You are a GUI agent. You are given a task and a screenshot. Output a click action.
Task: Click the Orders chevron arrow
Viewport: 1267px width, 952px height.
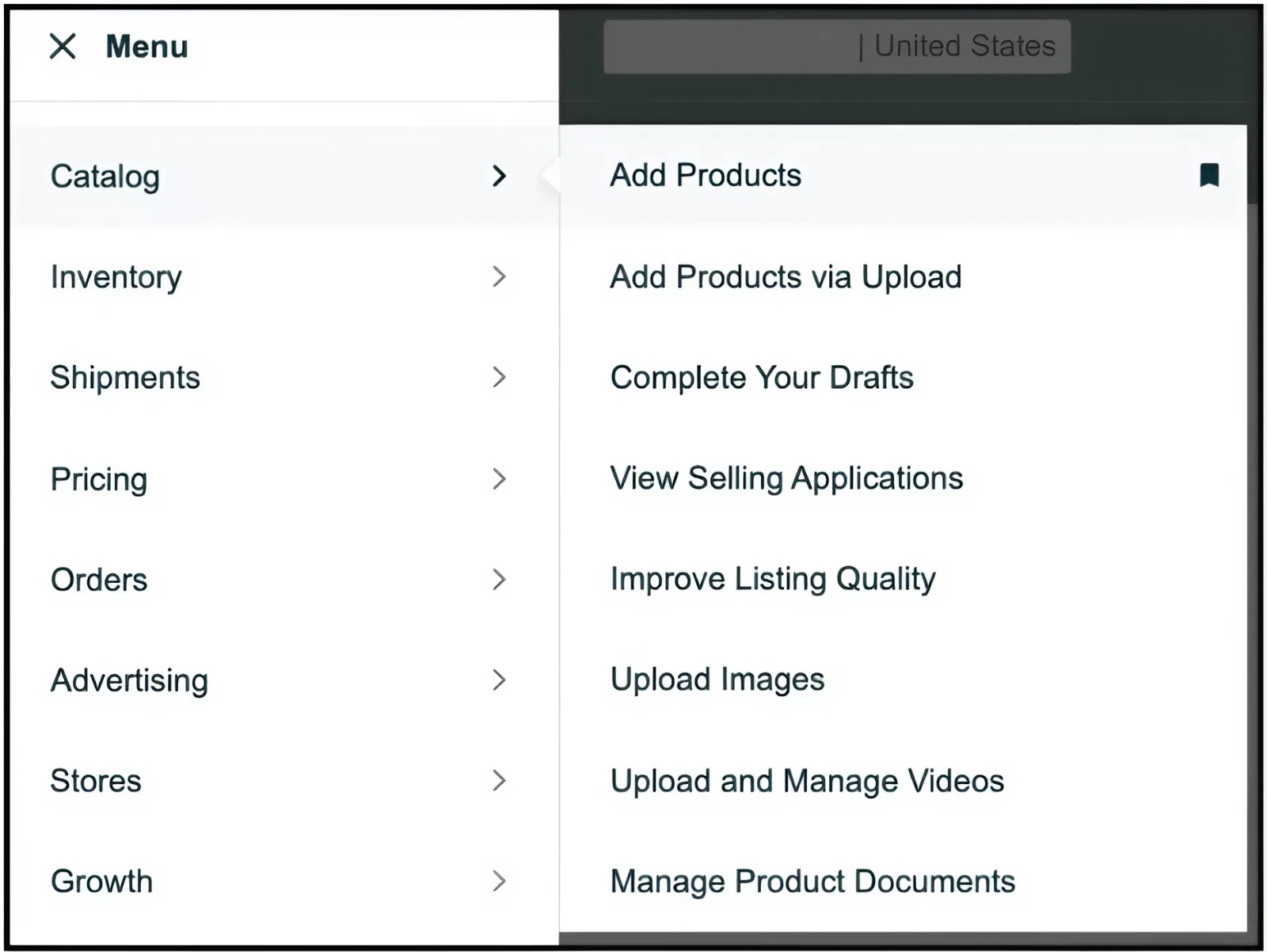tap(499, 580)
